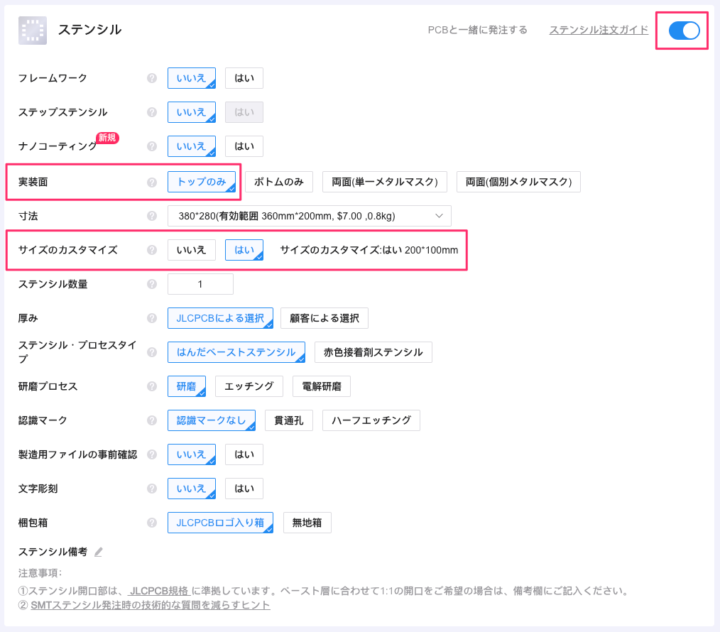
Task: Turn off the PCBと一緒に発注する toggle switch
Action: click(x=684, y=30)
